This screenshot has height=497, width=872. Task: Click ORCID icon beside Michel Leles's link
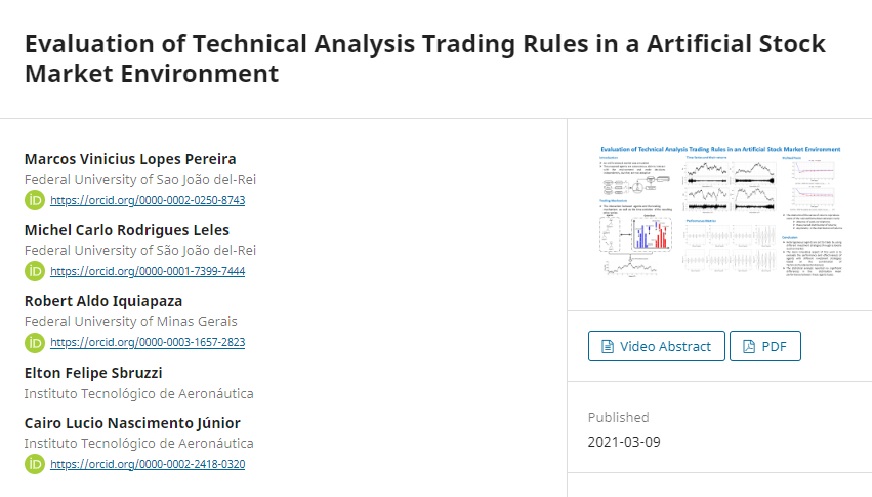pos(35,271)
